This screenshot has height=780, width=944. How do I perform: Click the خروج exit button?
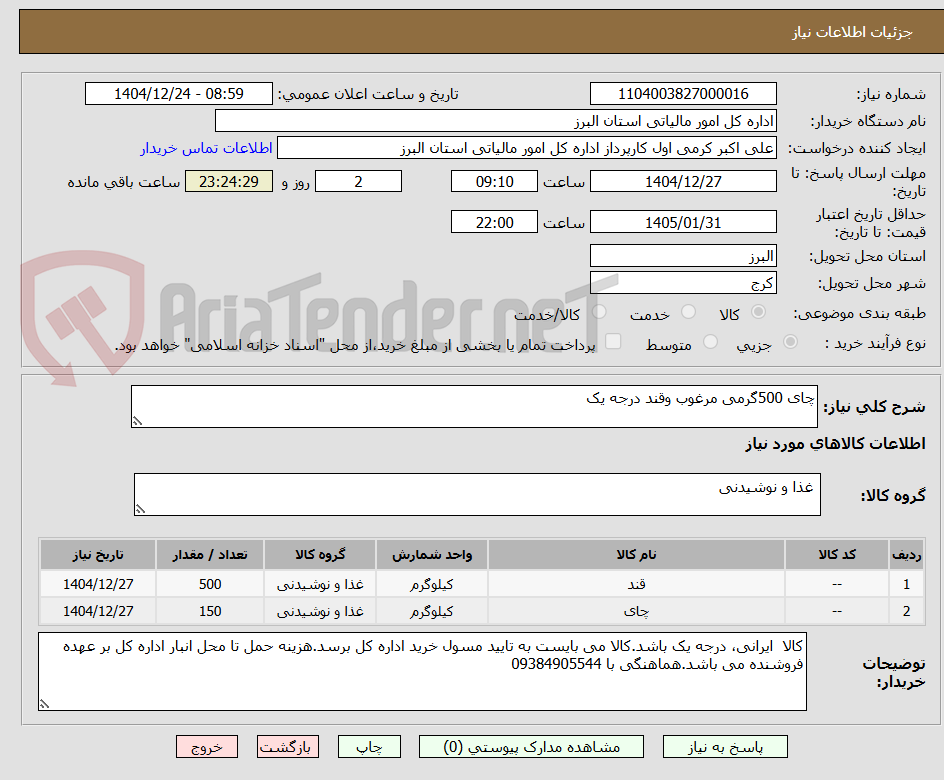[206, 747]
